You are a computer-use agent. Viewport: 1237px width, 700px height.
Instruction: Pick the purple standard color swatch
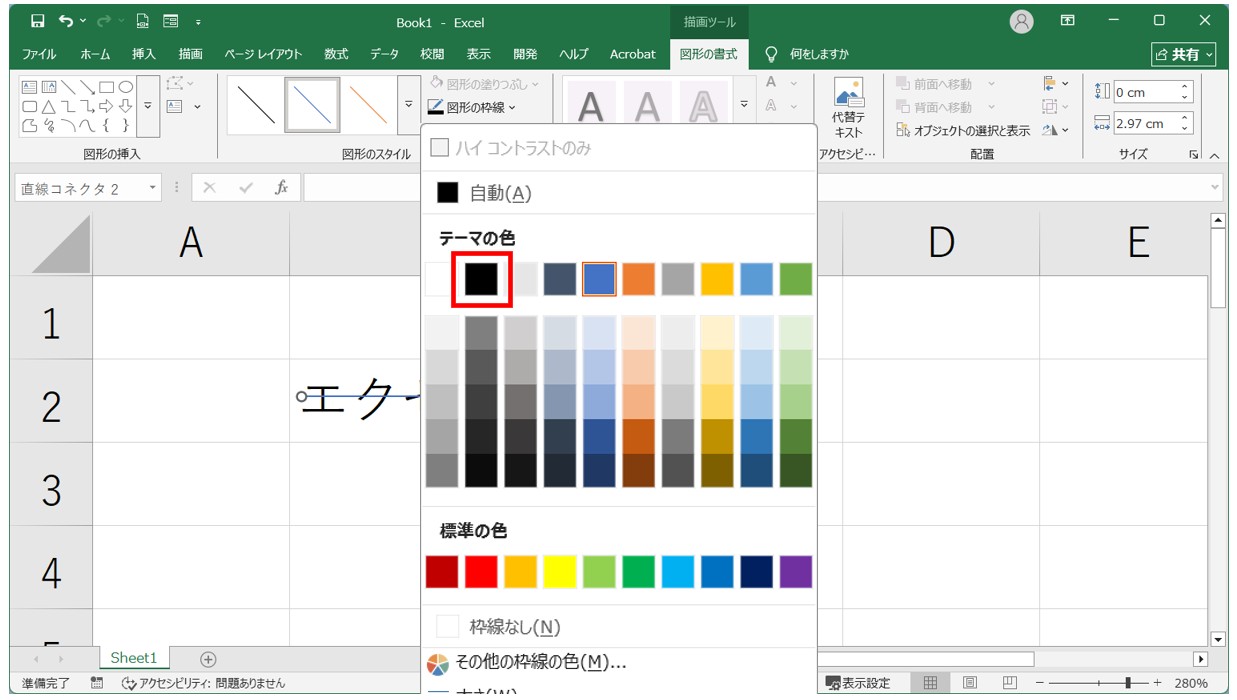[x=796, y=572]
